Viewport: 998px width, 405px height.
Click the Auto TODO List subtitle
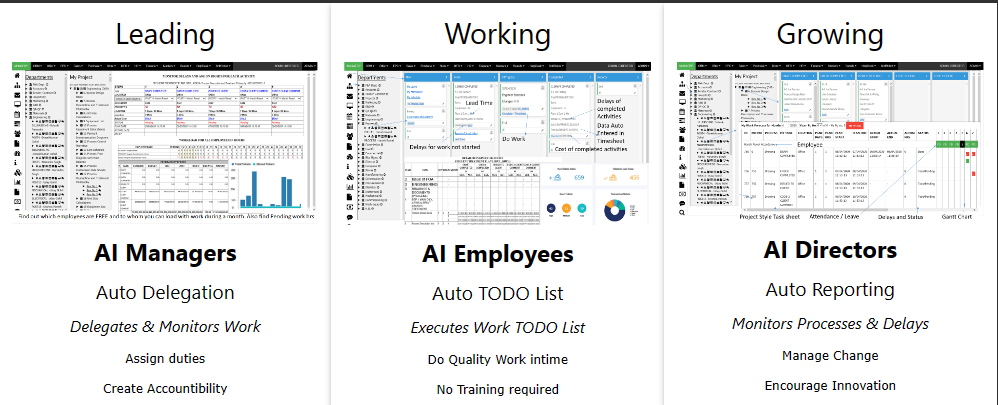[498, 294]
